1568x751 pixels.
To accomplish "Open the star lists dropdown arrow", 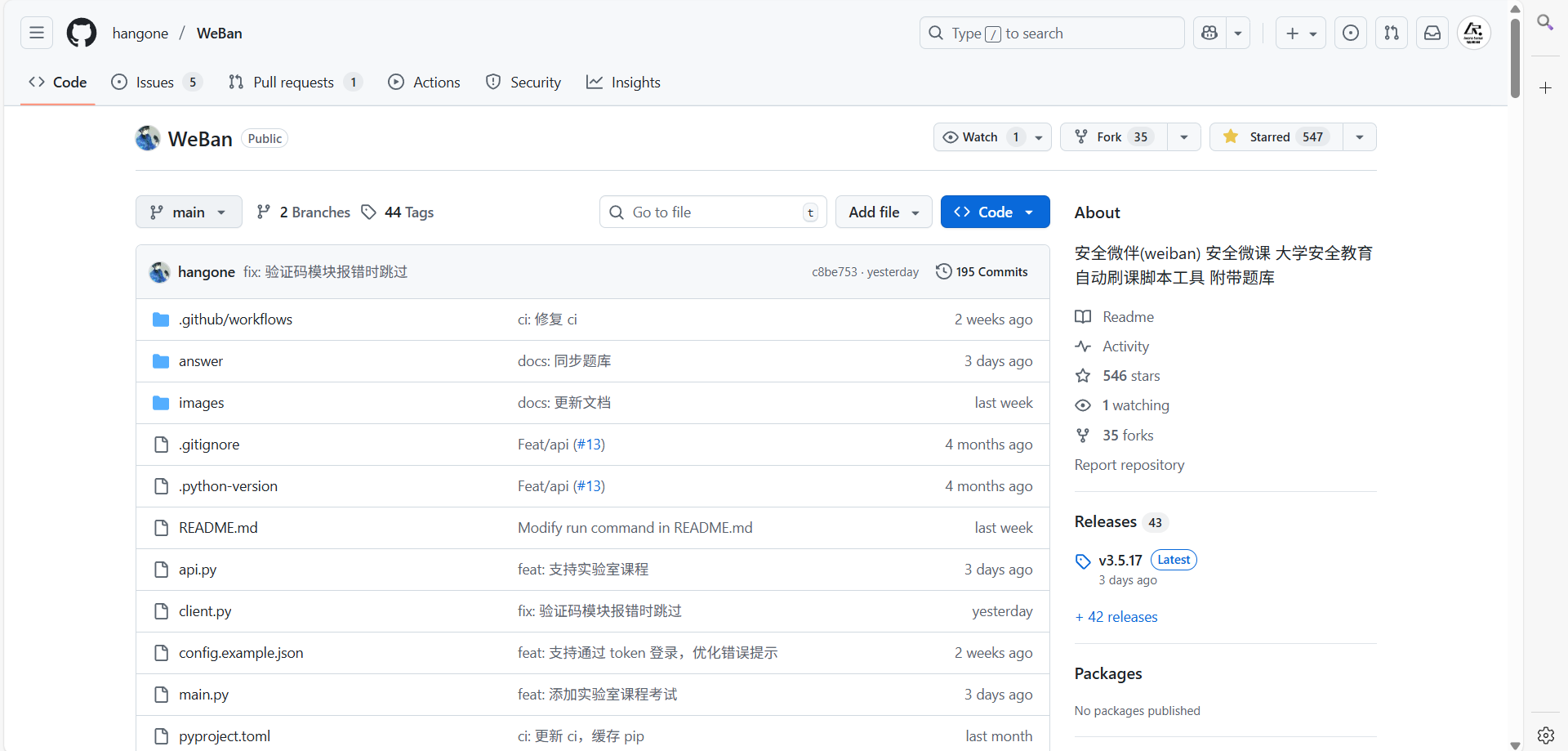I will pos(1360,137).
